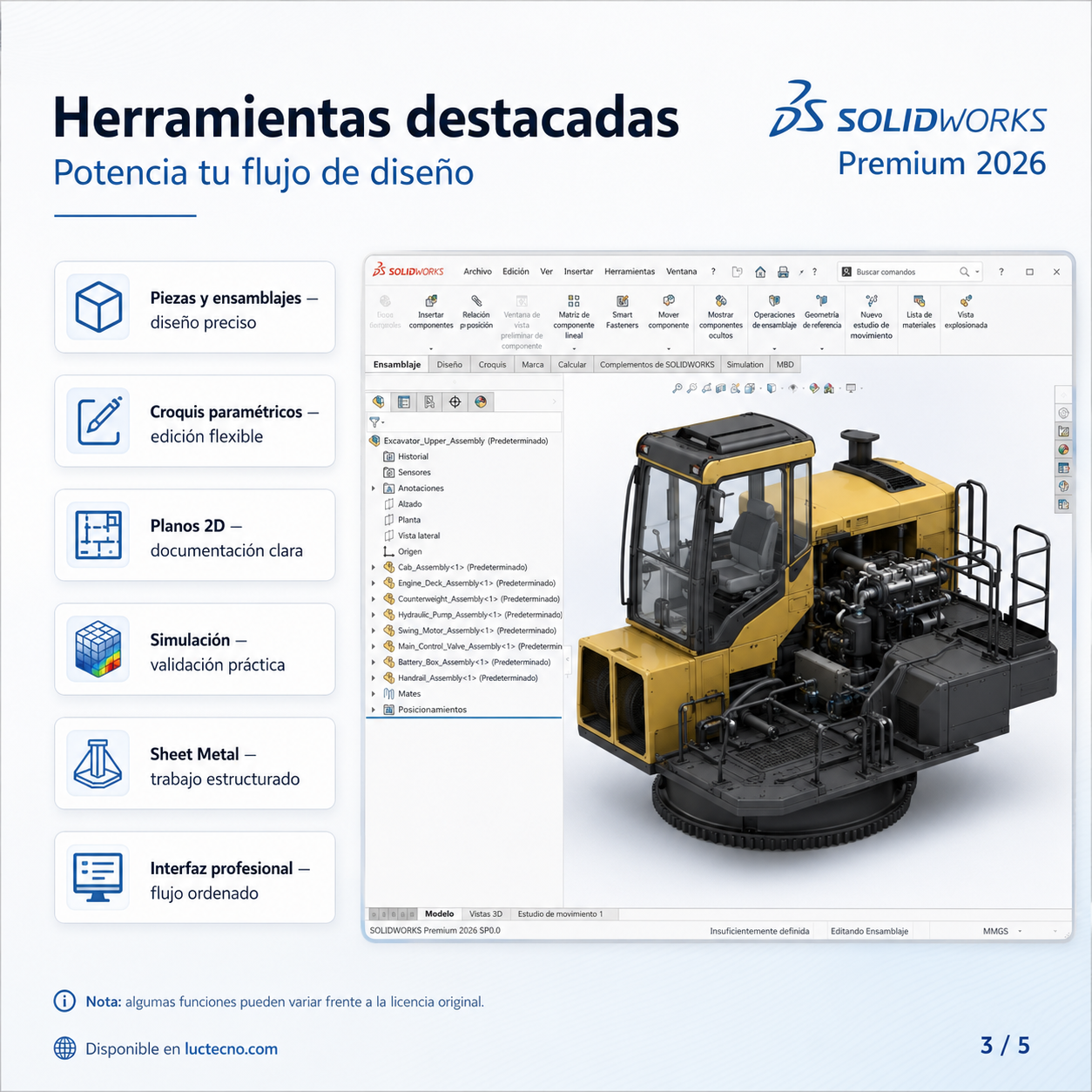The height and width of the screenshot is (1092, 1092).
Task: Open Estudio de movimiento 1 tab
Action: pyautogui.click(x=561, y=914)
